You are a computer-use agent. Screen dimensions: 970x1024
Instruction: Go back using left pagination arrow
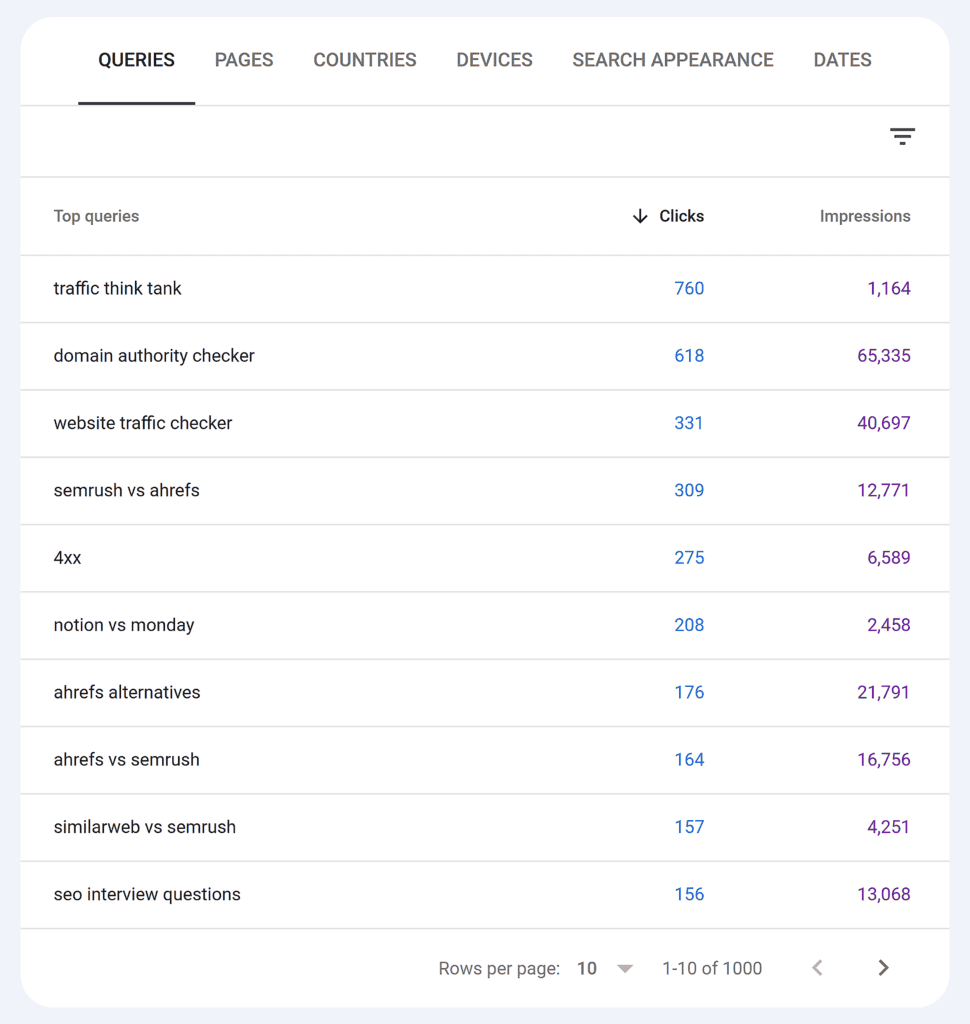point(817,968)
